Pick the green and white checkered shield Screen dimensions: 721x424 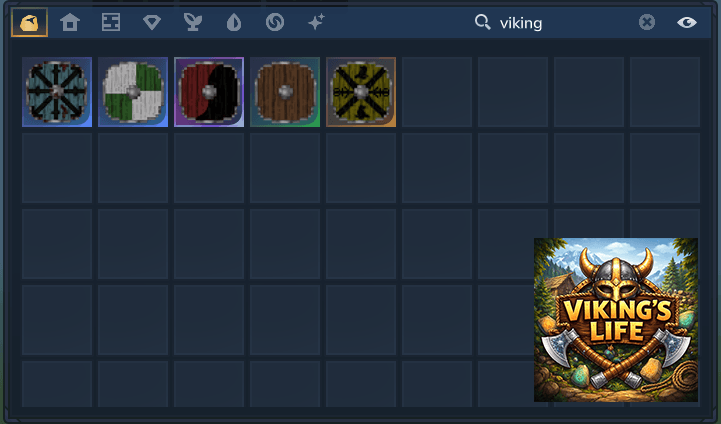point(133,92)
